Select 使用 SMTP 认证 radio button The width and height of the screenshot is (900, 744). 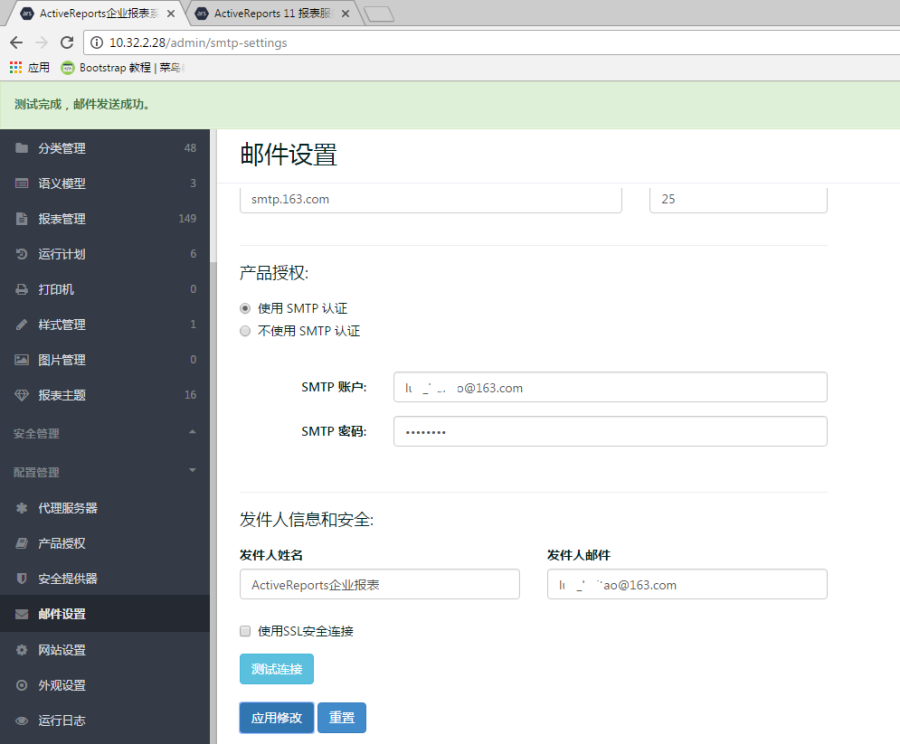point(245,309)
